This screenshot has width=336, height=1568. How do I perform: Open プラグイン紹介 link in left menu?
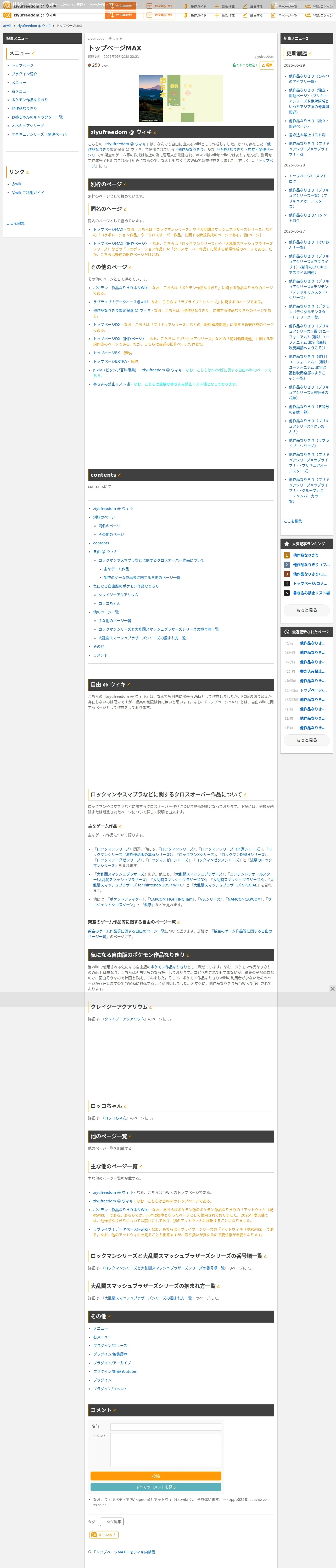tap(24, 74)
